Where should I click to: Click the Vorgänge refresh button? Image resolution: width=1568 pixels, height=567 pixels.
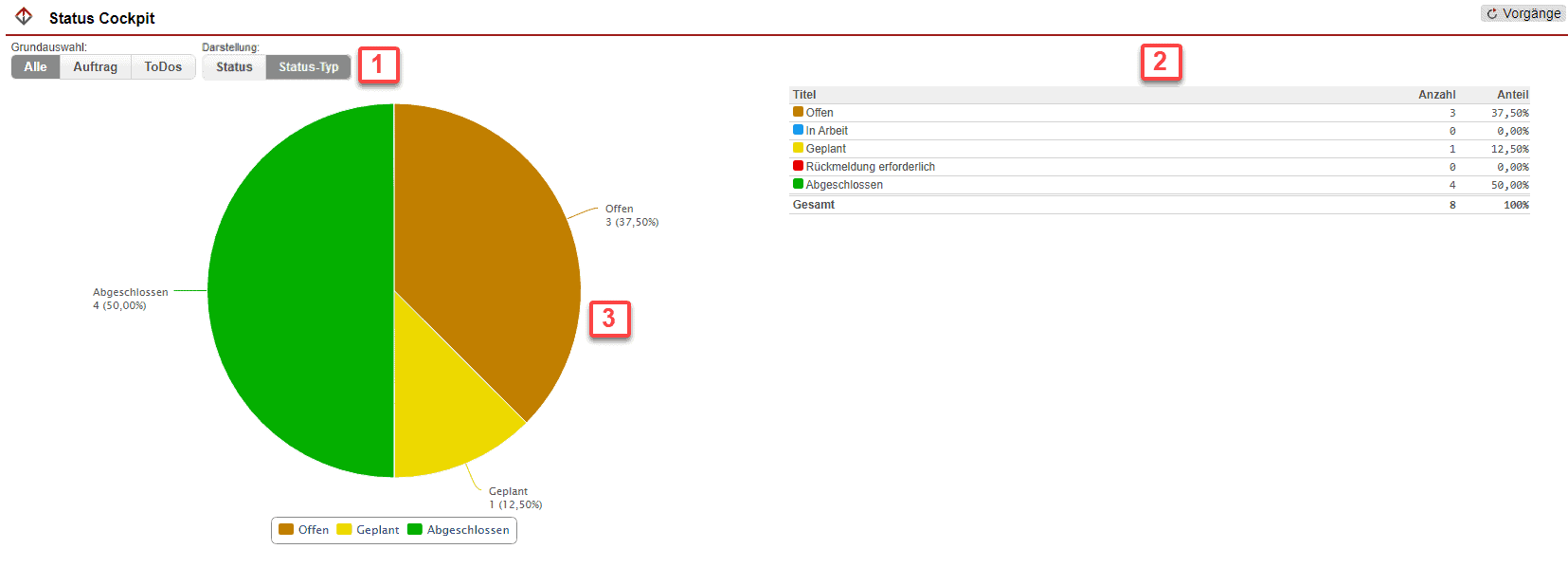point(1523,13)
